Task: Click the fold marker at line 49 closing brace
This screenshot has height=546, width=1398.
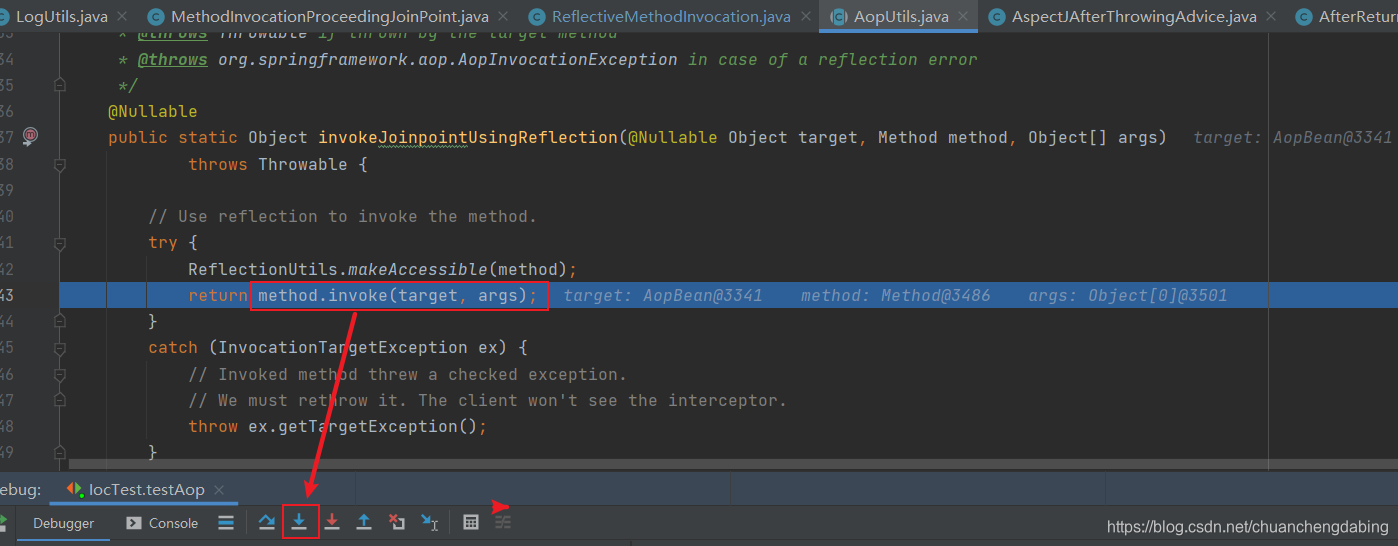Action: pyautogui.click(x=59, y=452)
